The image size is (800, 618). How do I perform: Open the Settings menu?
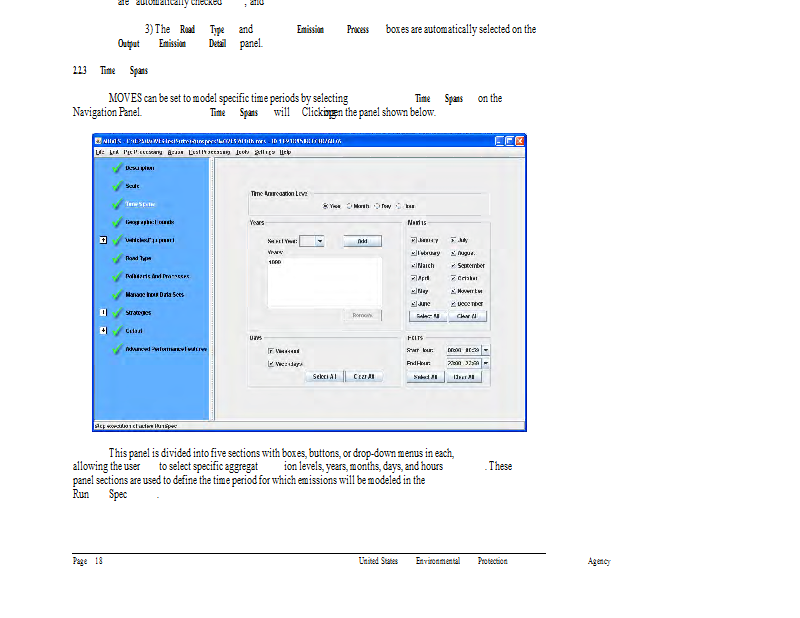point(265,152)
